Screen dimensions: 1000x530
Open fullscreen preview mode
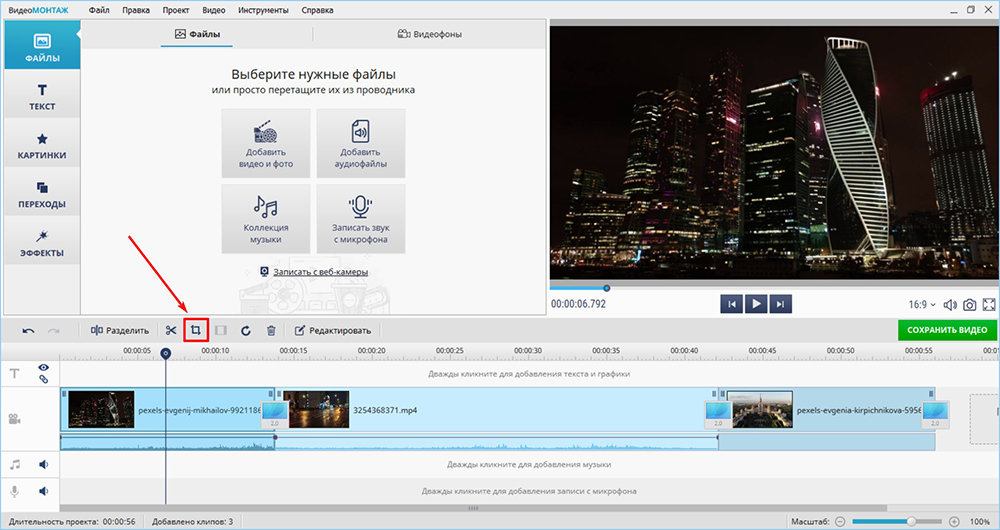[989, 304]
